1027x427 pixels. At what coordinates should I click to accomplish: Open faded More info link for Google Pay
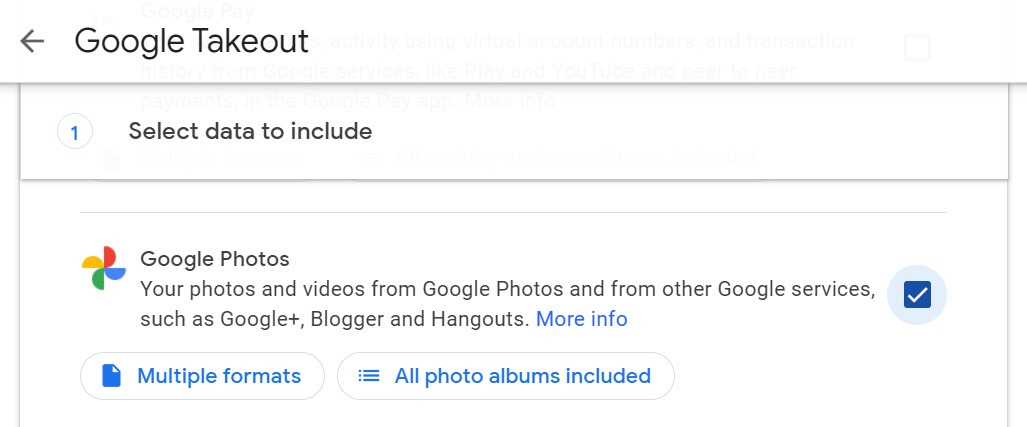pos(510,101)
